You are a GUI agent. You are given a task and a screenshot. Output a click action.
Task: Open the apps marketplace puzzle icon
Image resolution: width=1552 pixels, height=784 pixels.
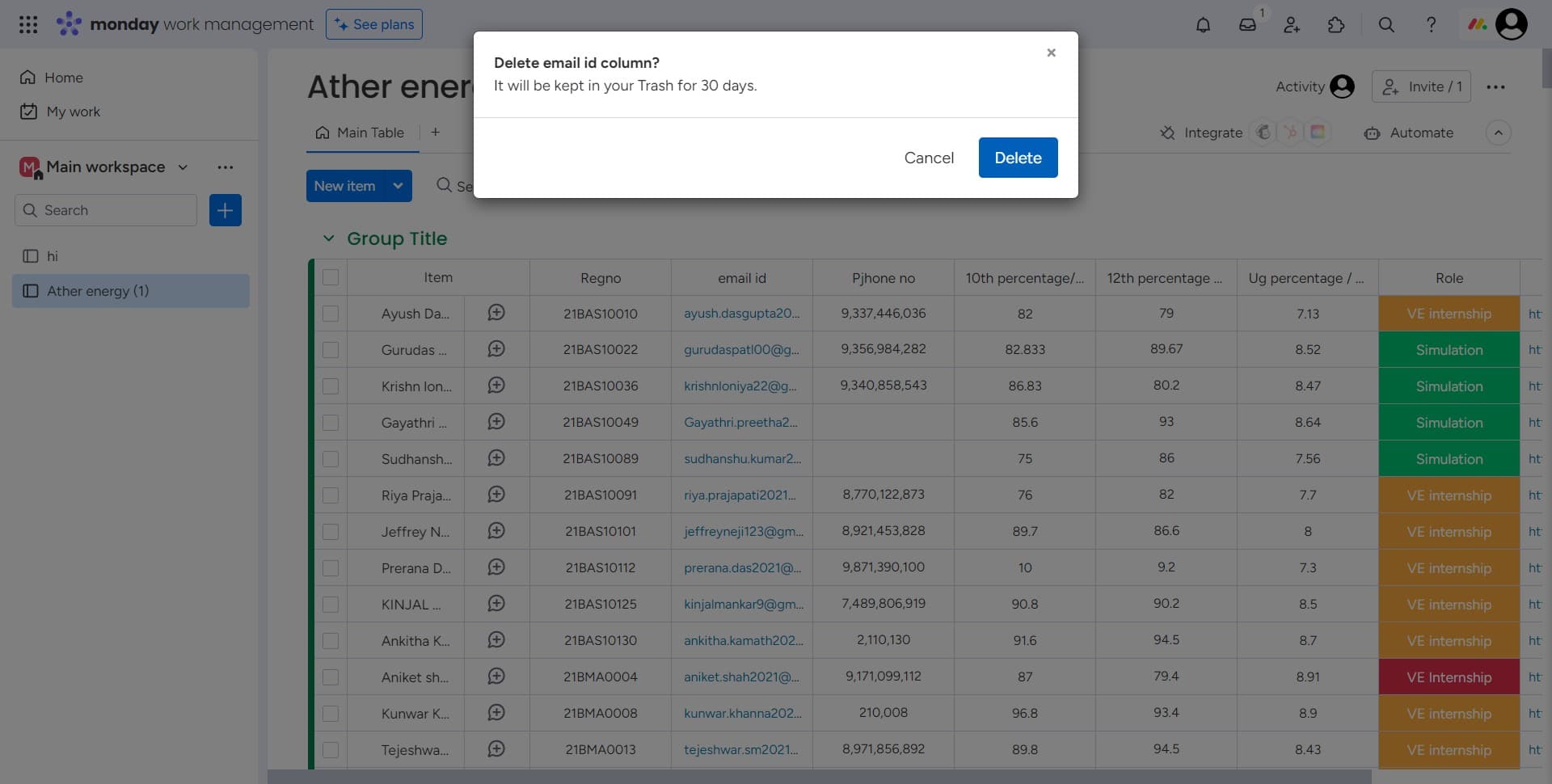[x=1336, y=25]
